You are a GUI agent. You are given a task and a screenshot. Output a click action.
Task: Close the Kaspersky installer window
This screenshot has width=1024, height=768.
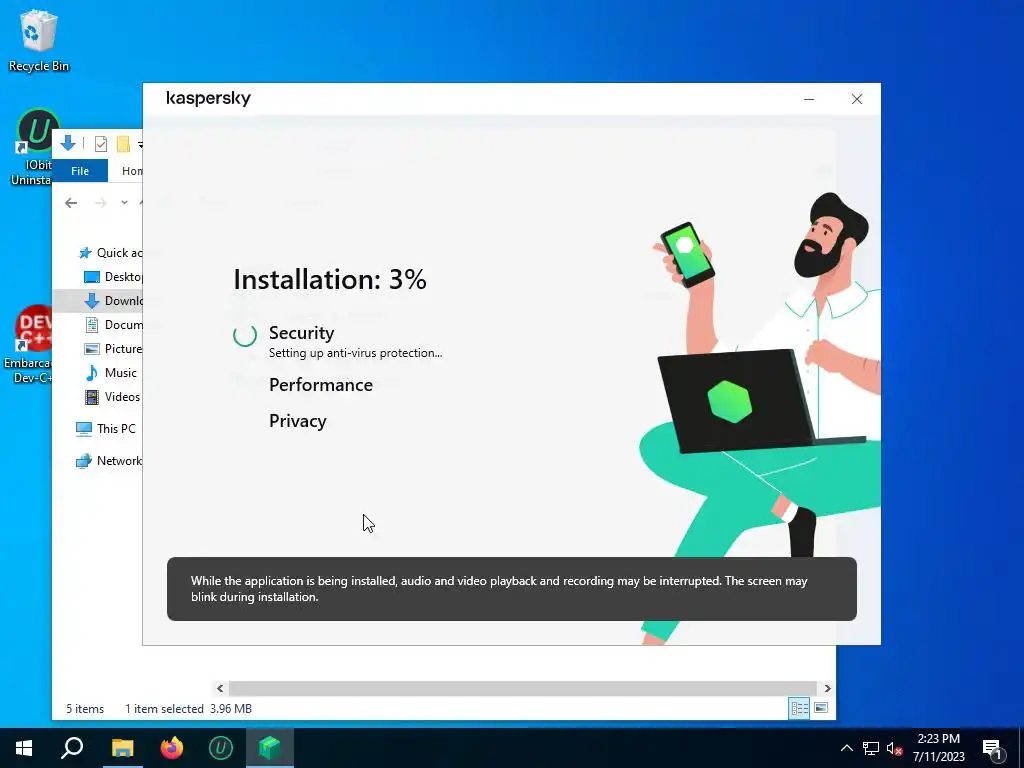click(x=857, y=99)
